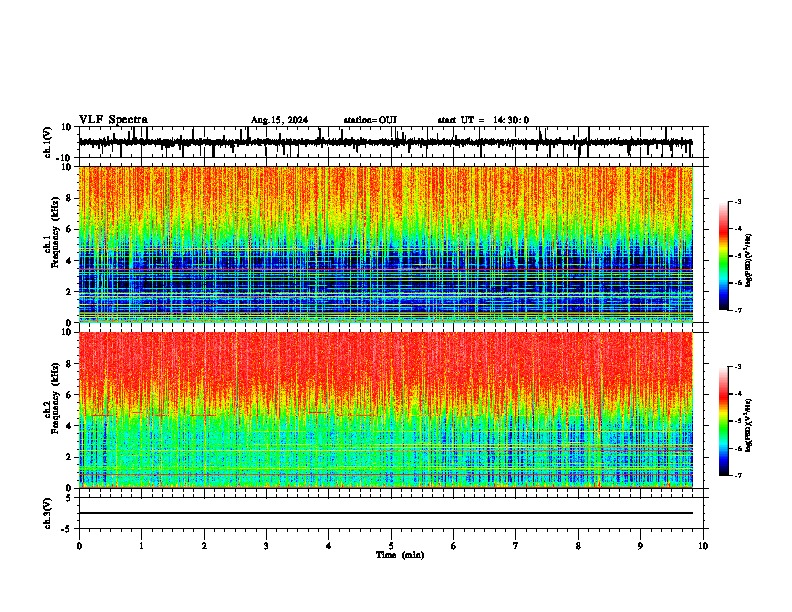This screenshot has width=792, height=612.
Task: Click time axis tick label '2'
Action: point(204,546)
